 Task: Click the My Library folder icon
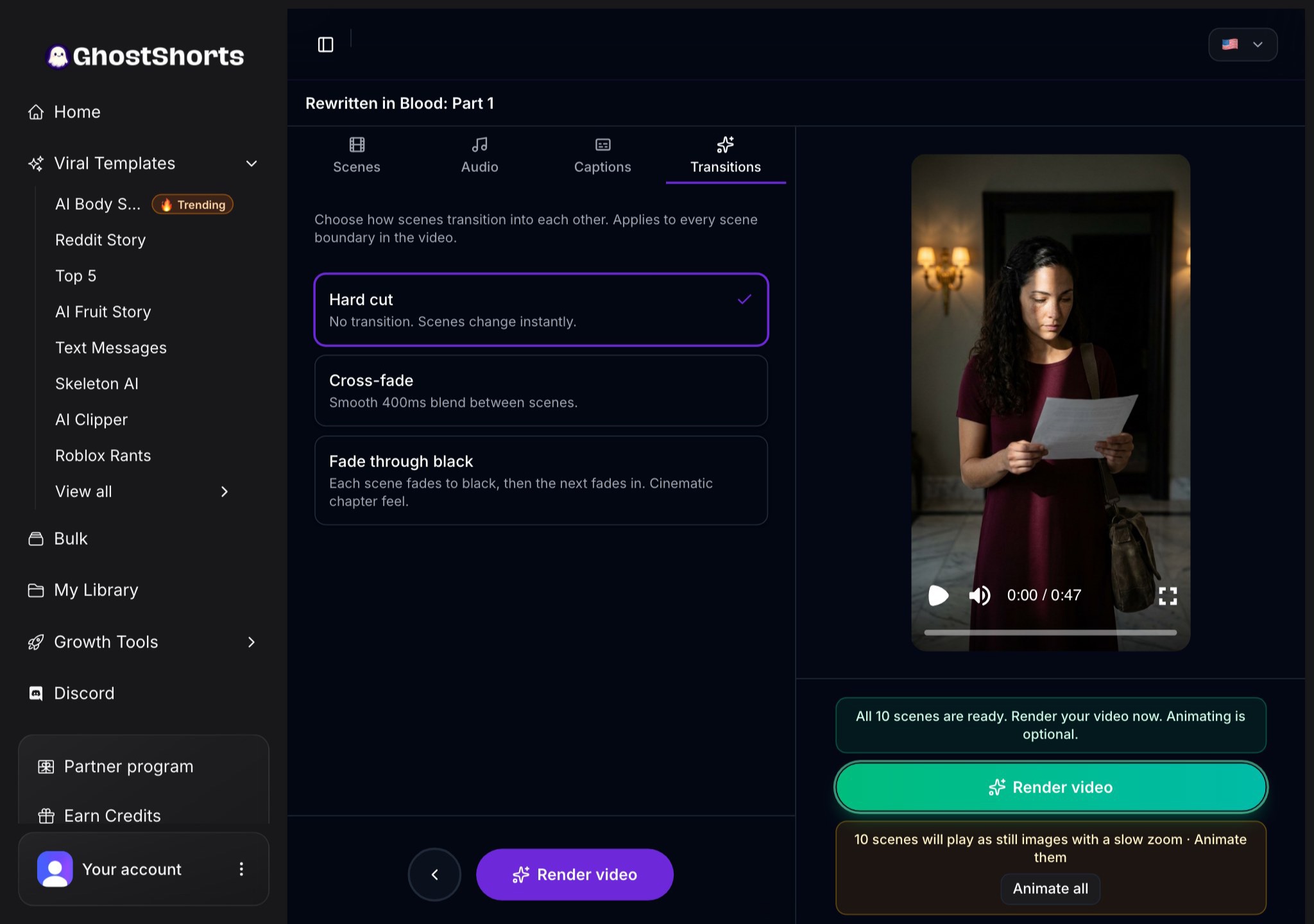(x=36, y=590)
